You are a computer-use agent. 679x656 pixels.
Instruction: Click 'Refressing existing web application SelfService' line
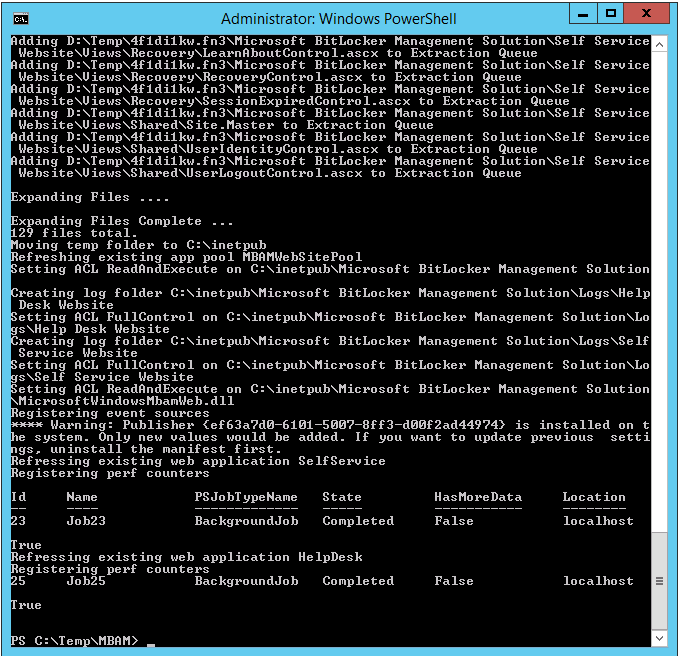pyautogui.click(x=198, y=461)
